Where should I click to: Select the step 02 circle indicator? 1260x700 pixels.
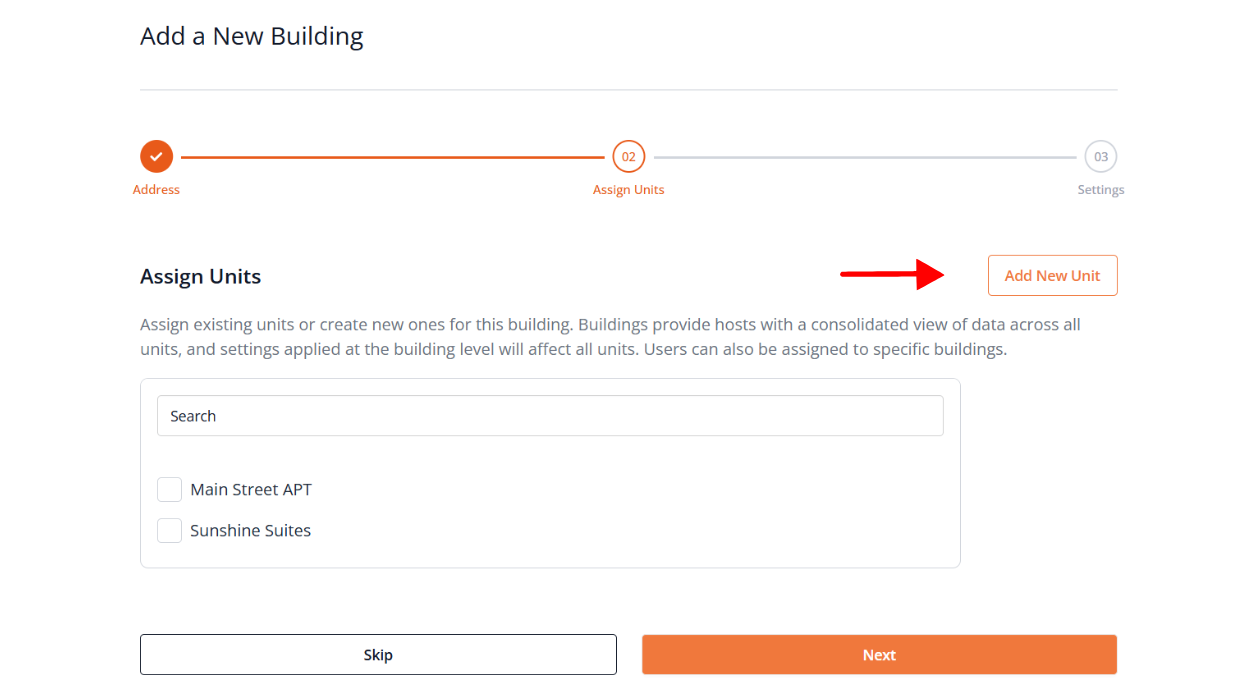tap(629, 157)
